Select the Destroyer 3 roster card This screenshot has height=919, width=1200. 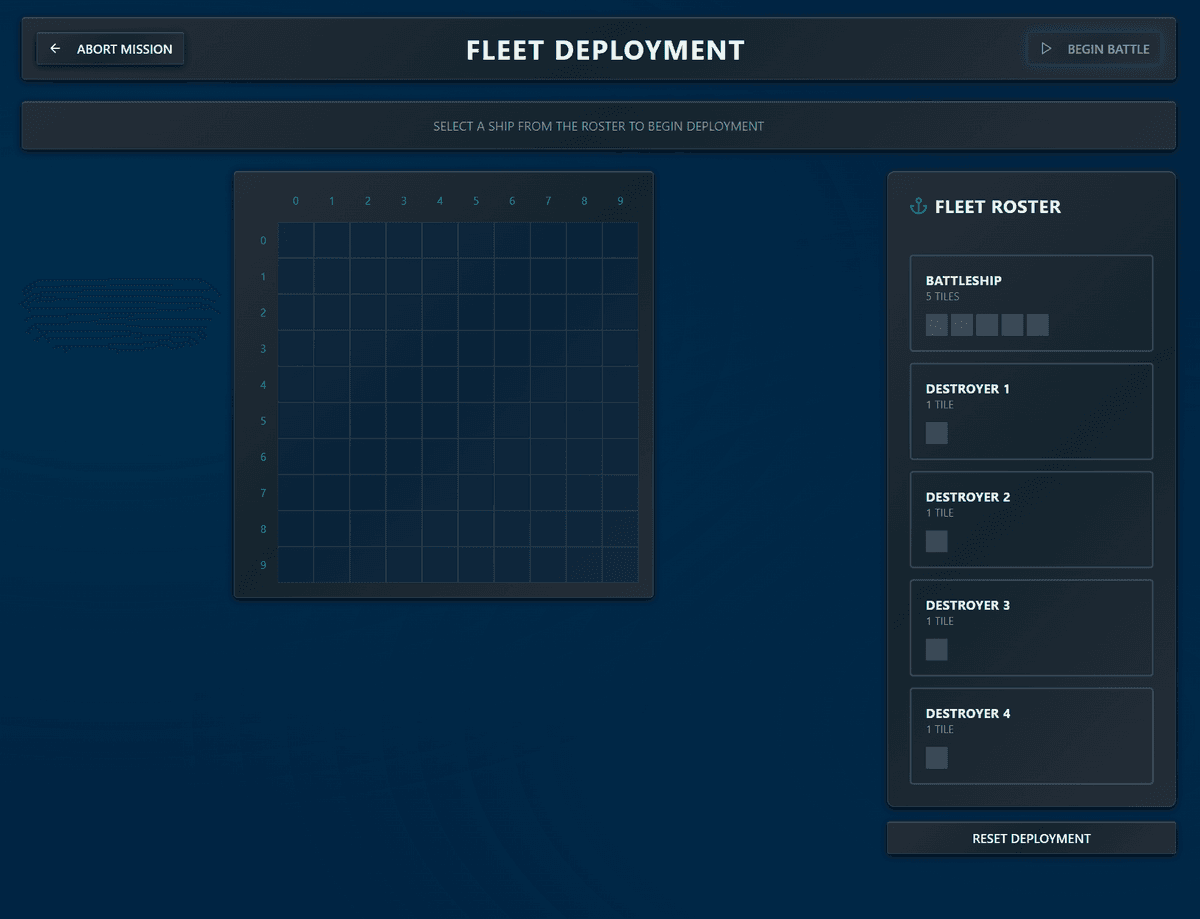click(x=1031, y=627)
